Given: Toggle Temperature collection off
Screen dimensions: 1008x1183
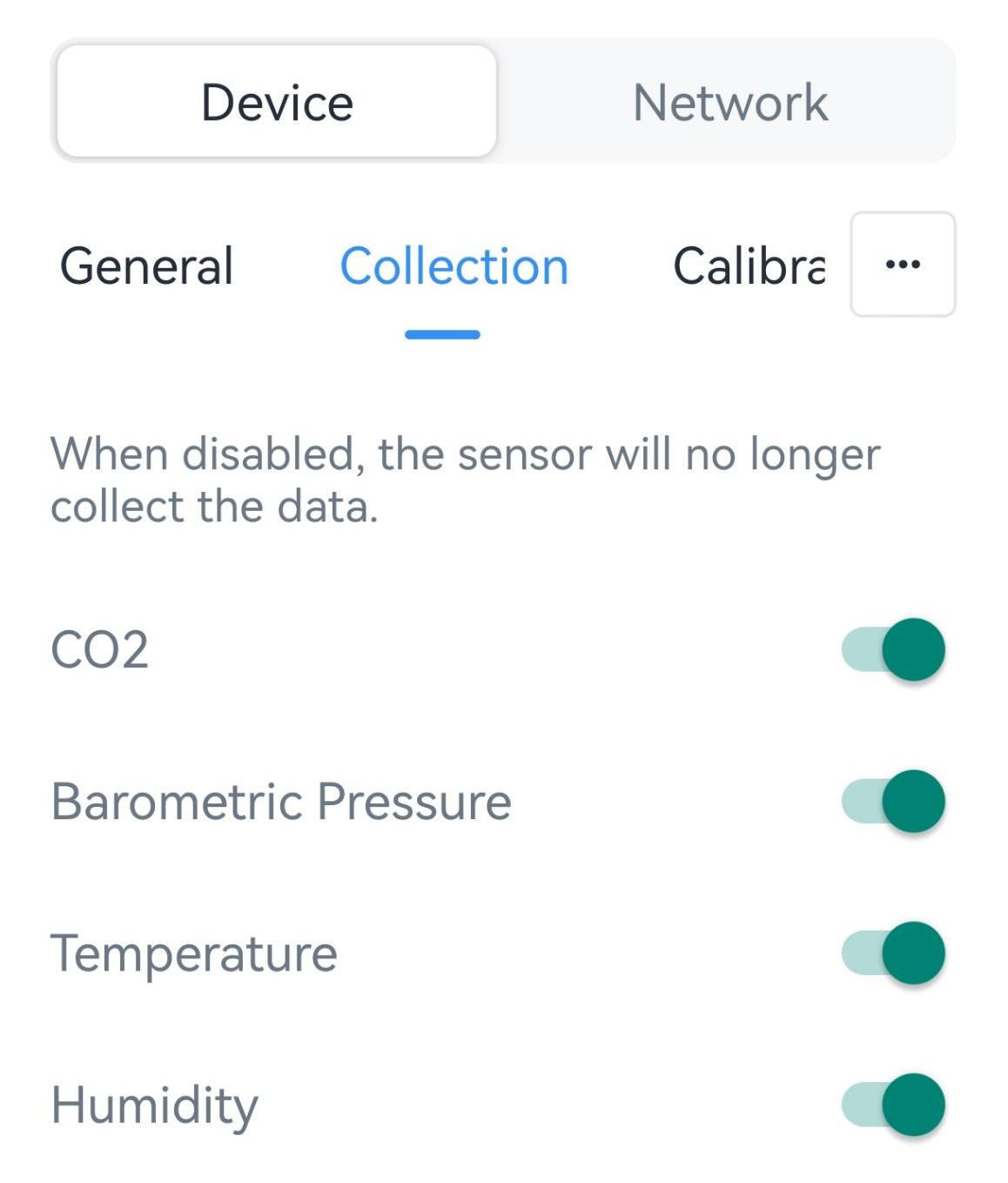Looking at the screenshot, I should coord(893,953).
